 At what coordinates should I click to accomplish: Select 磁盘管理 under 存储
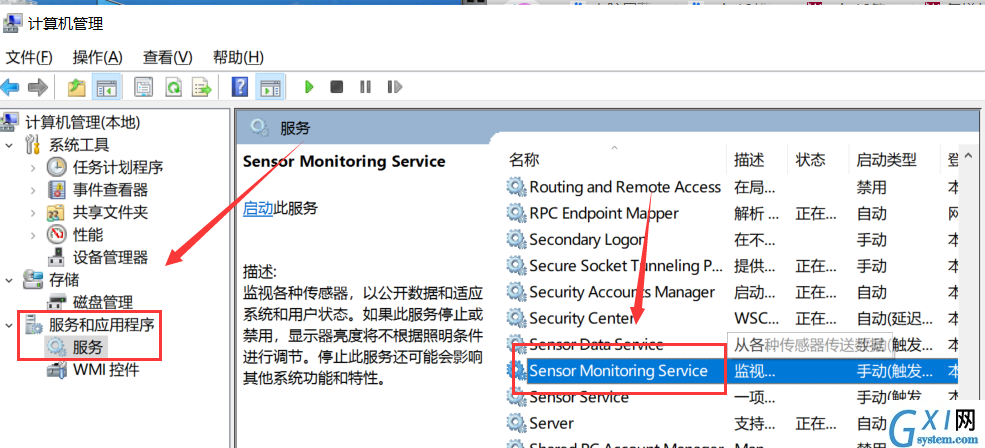102,302
